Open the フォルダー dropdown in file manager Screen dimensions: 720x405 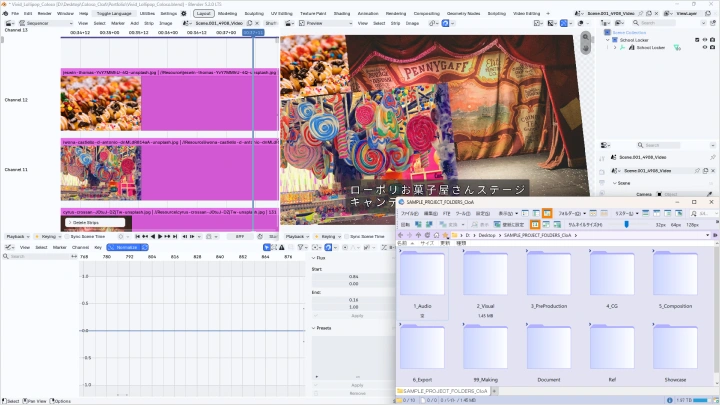pyautogui.click(x=572, y=214)
